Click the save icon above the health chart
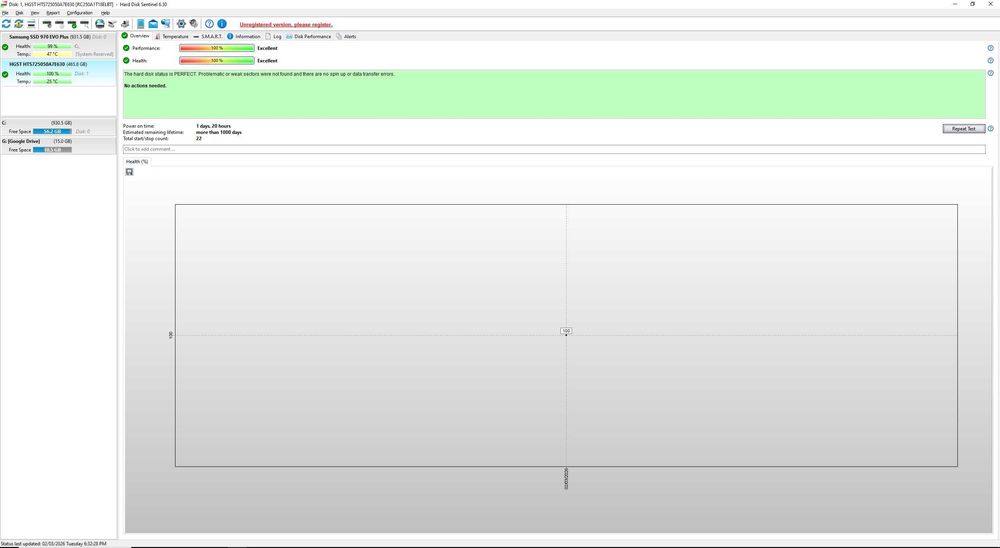 pyautogui.click(x=129, y=172)
